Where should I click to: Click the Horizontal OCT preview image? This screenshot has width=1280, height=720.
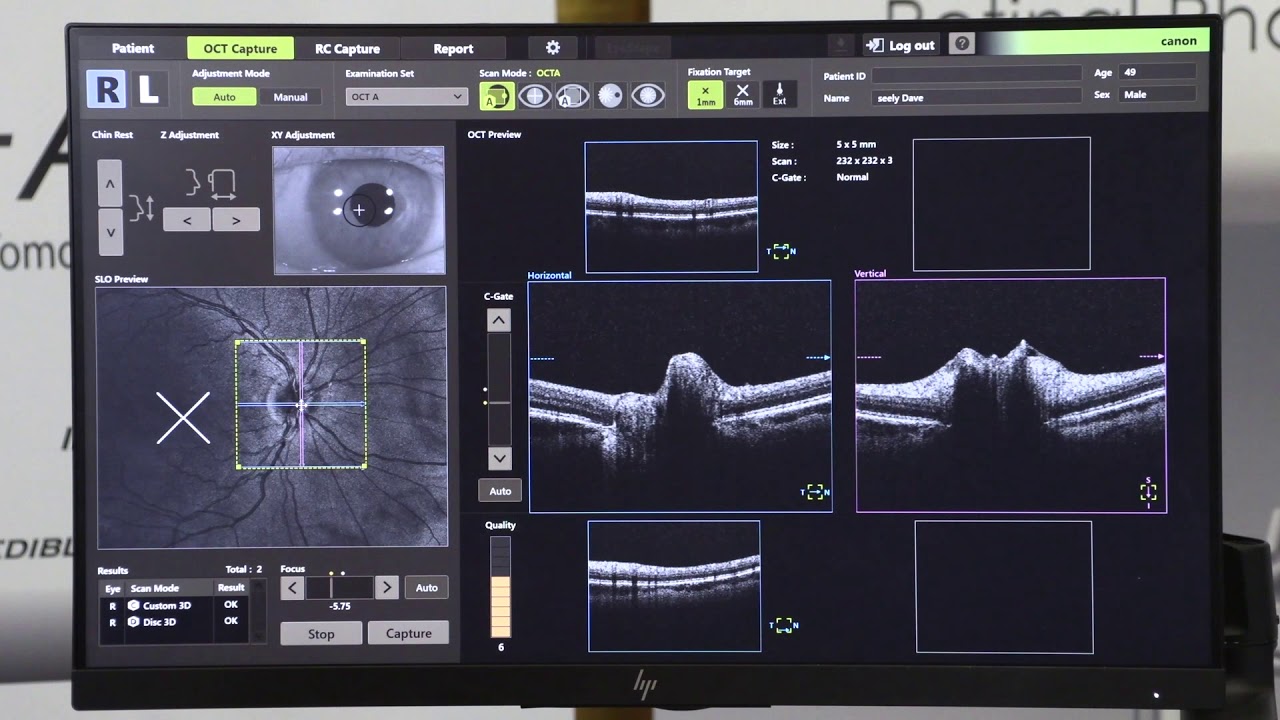pyautogui.click(x=680, y=396)
